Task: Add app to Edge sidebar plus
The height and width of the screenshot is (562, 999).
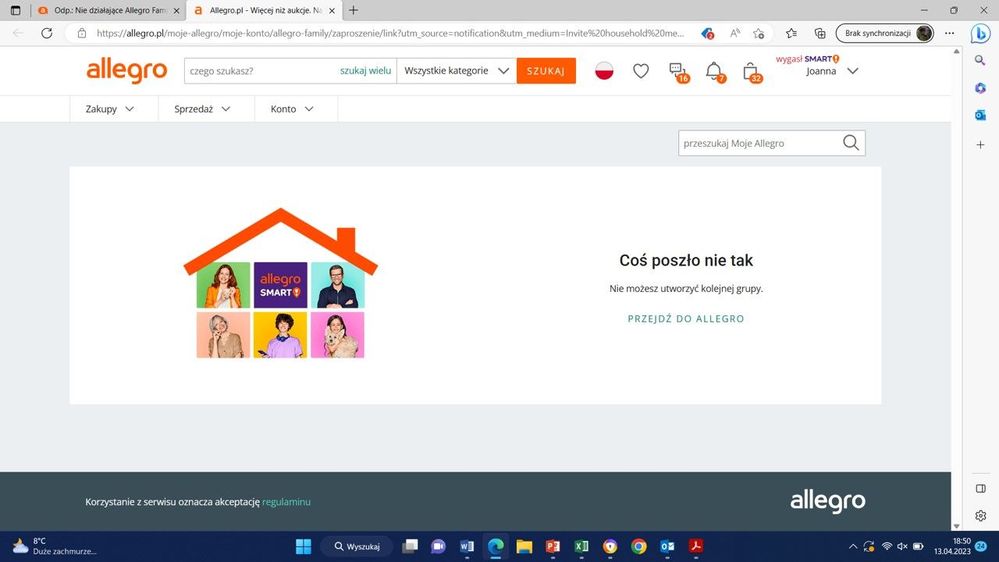Action: pyautogui.click(x=981, y=145)
